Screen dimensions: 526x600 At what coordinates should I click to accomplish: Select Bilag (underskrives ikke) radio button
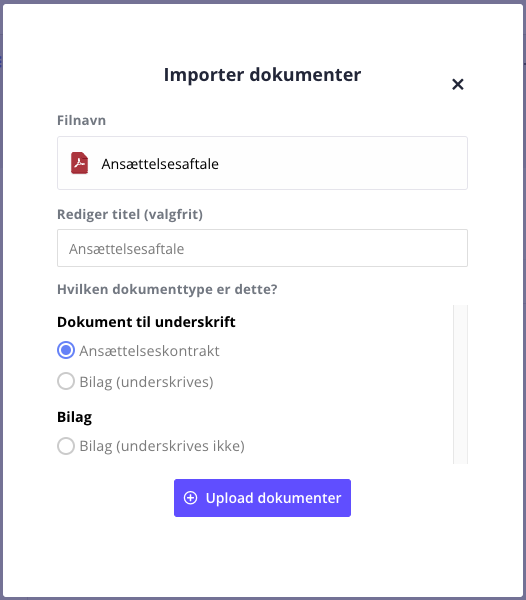(66, 446)
